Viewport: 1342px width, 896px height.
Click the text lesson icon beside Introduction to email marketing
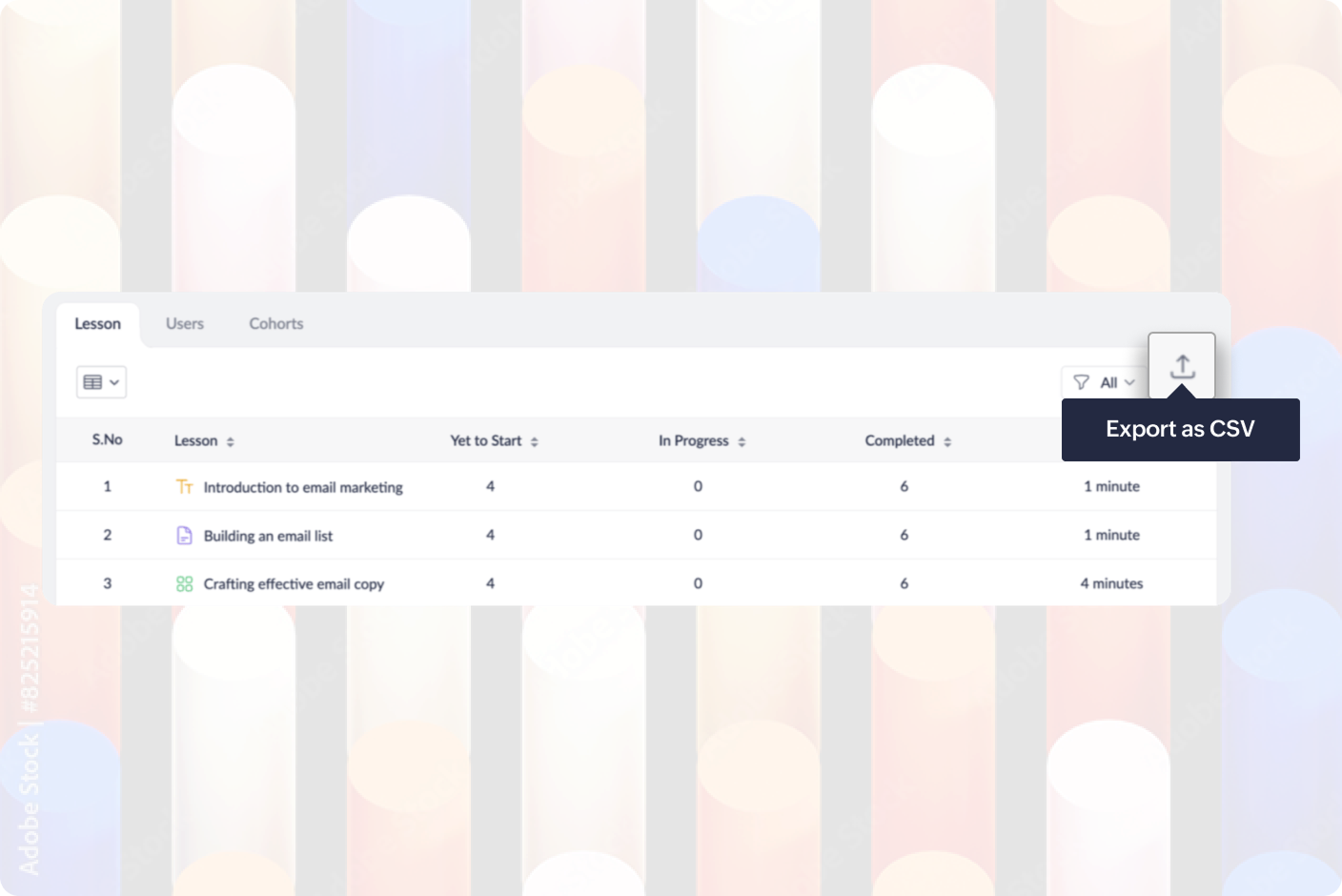184,486
